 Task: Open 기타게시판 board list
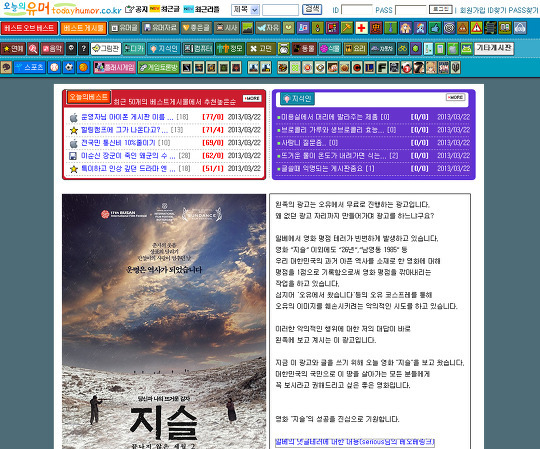(x=494, y=49)
